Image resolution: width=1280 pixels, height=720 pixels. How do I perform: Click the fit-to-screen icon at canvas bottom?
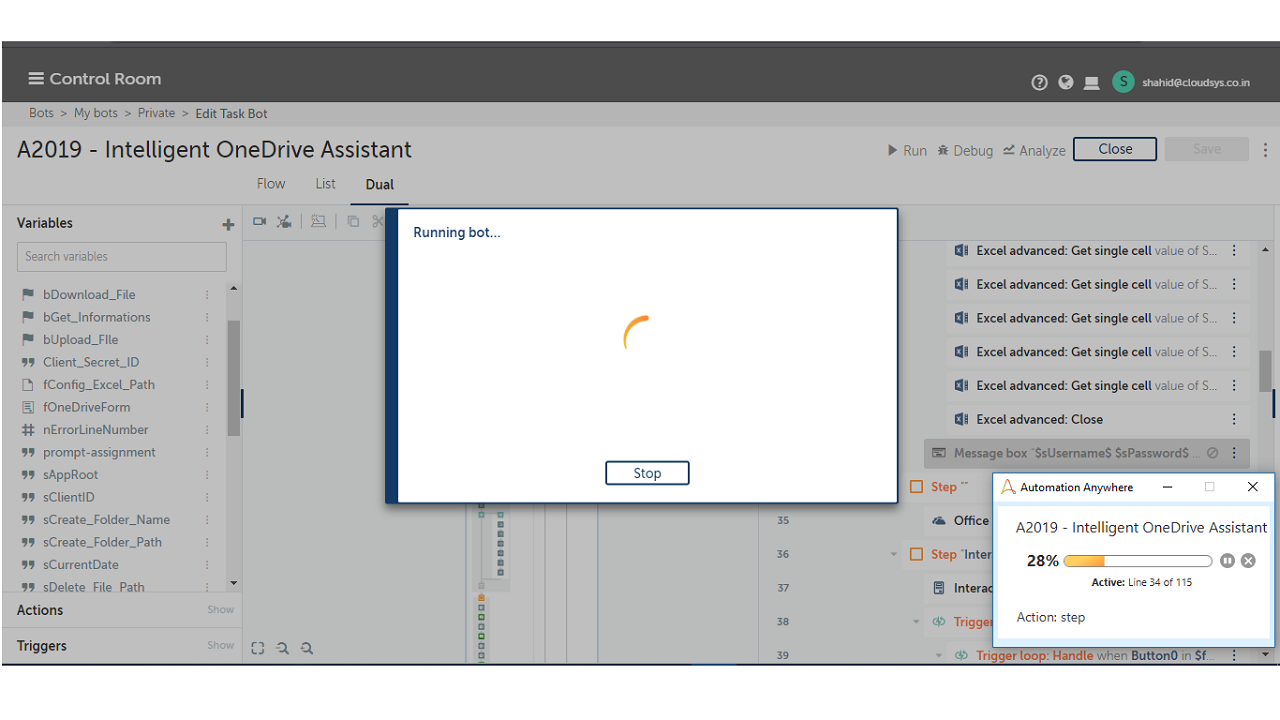coord(258,648)
